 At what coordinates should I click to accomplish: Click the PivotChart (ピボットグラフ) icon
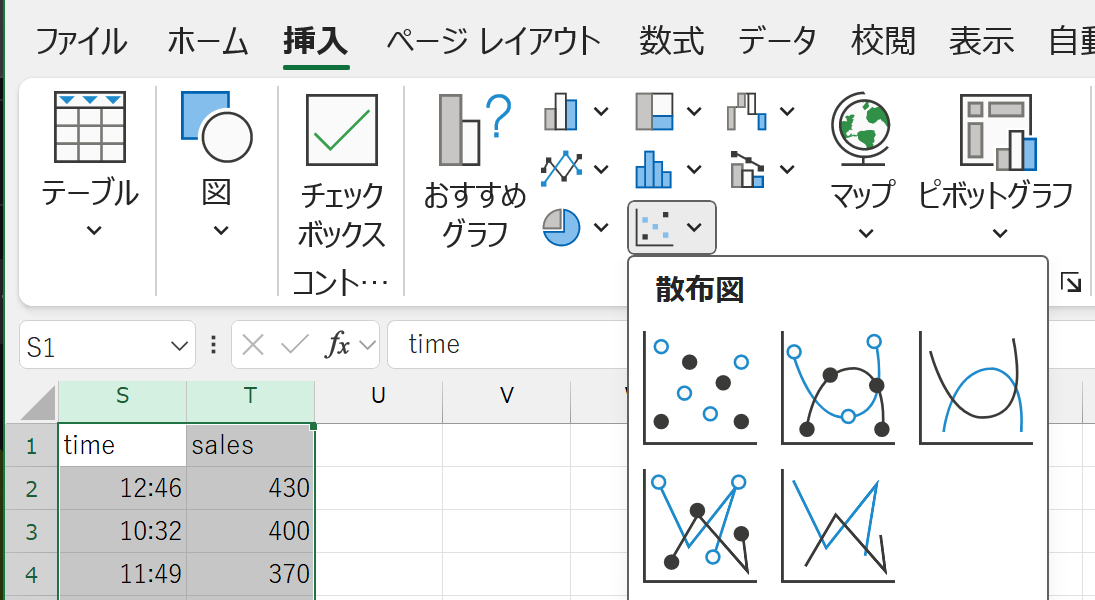996,130
